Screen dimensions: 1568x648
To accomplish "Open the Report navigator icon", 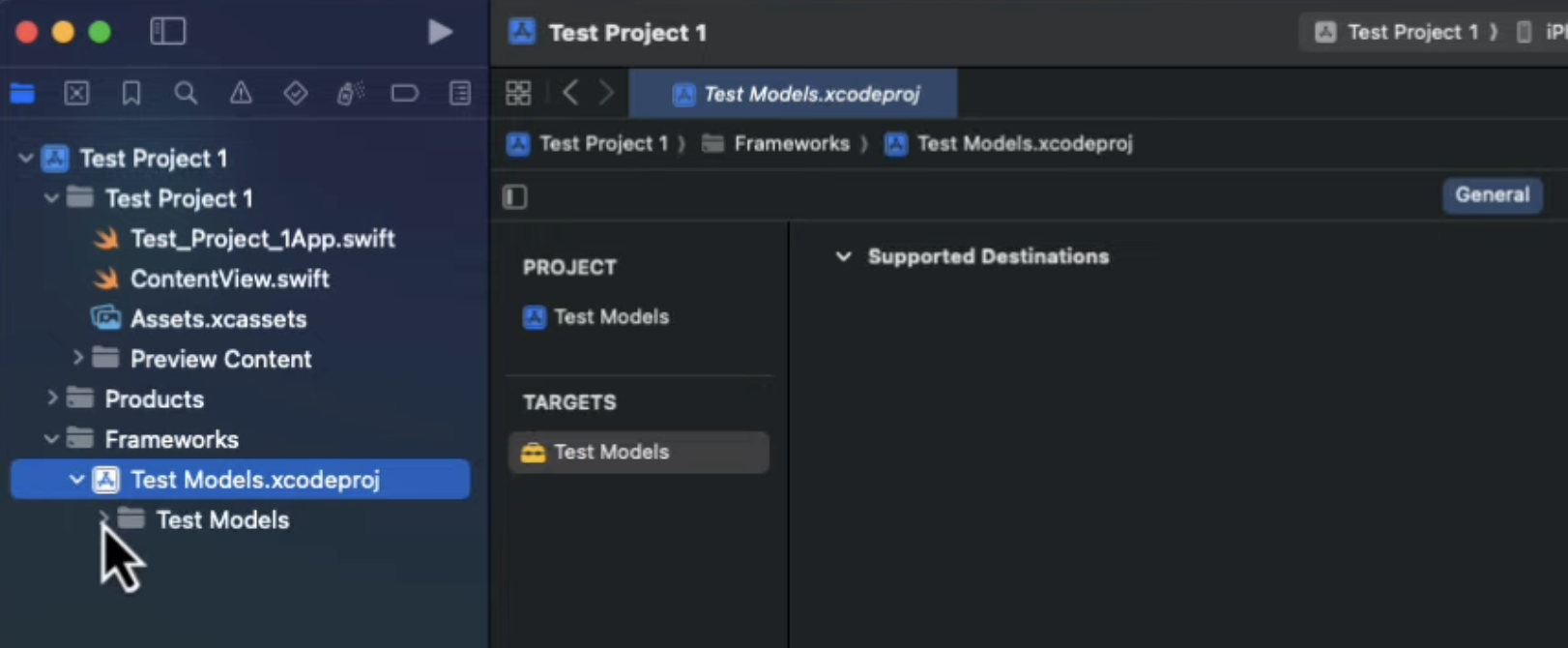I will click(x=460, y=93).
